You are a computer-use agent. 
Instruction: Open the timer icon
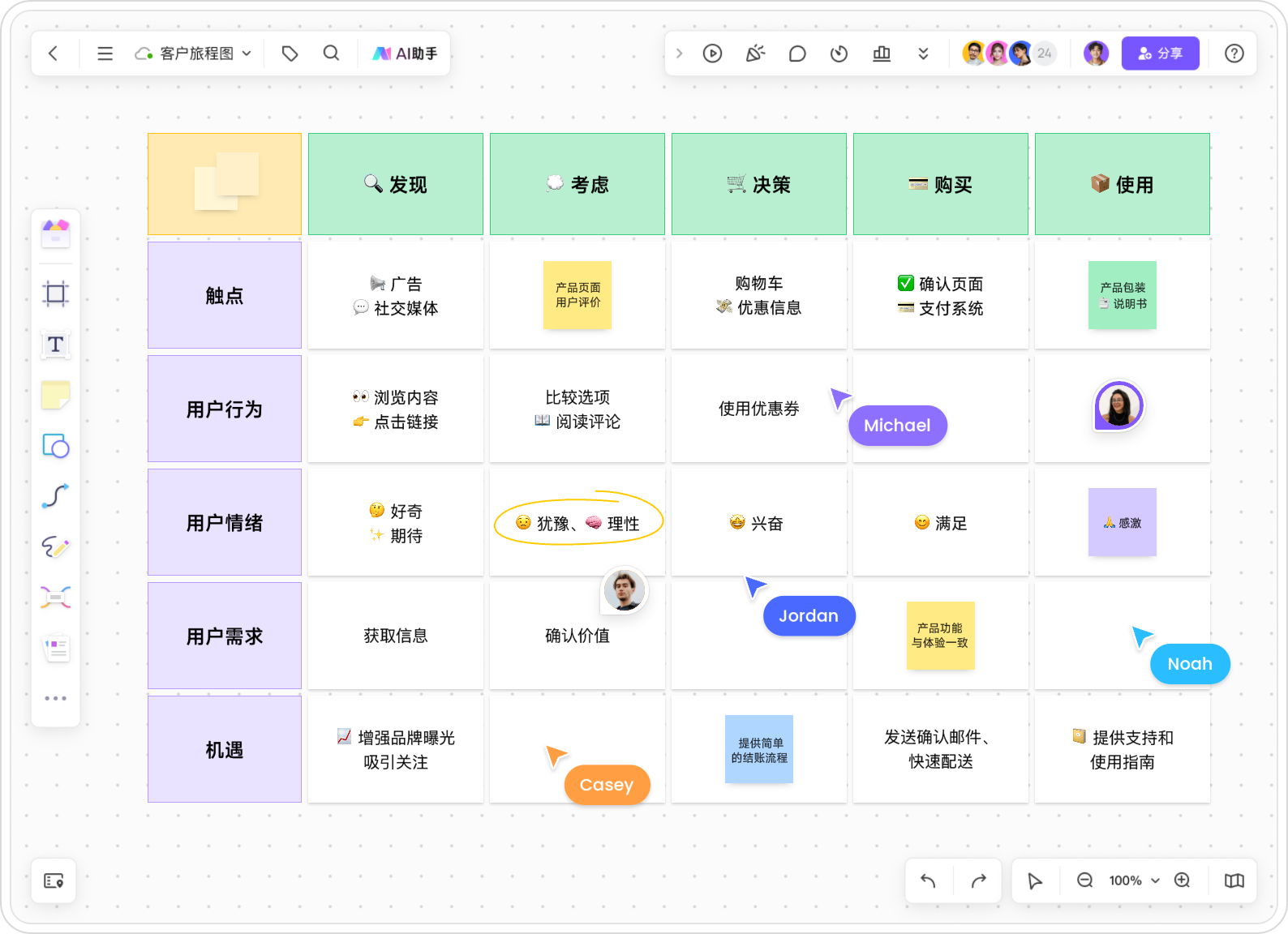tap(839, 54)
